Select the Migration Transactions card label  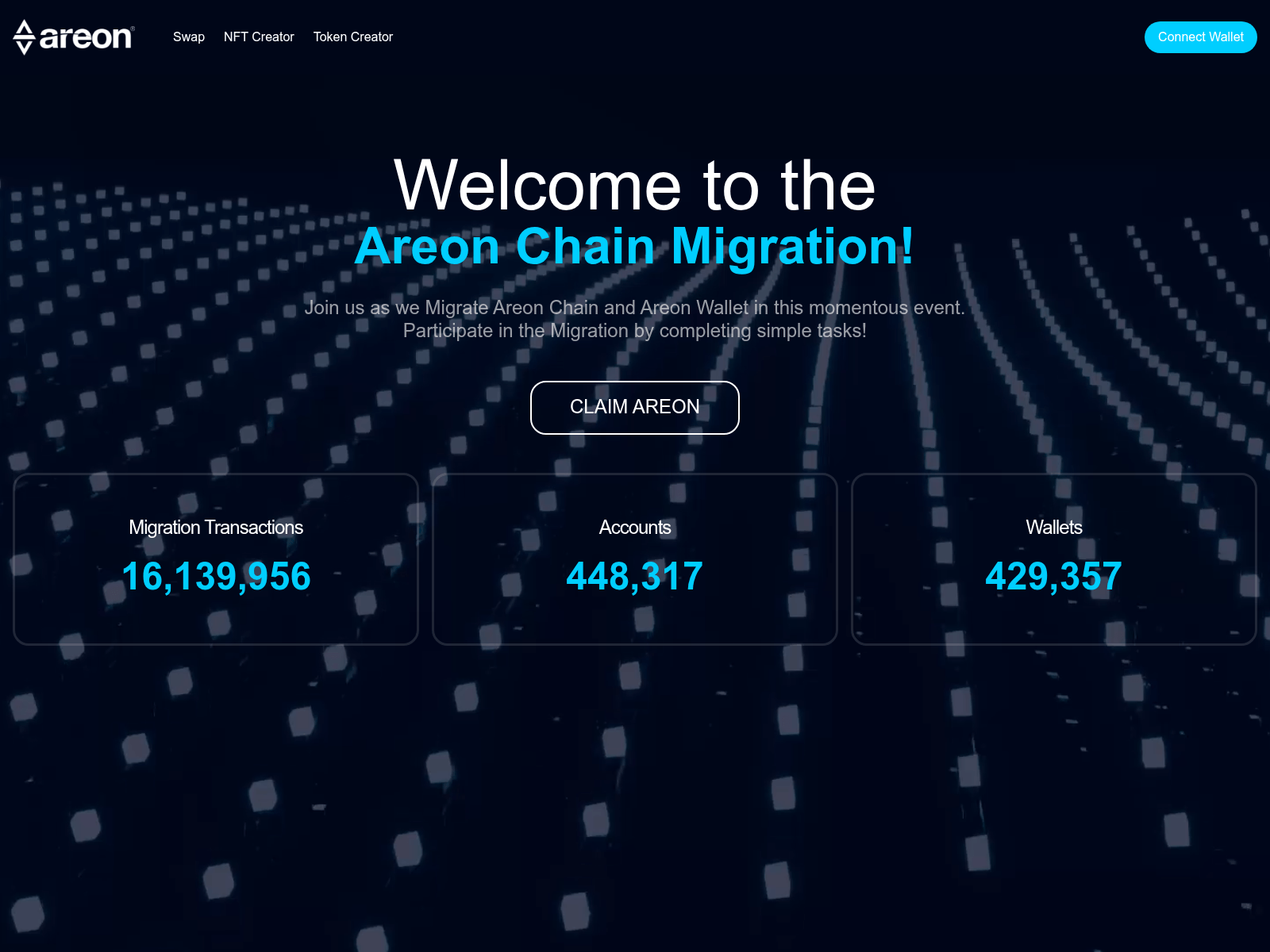point(216,528)
